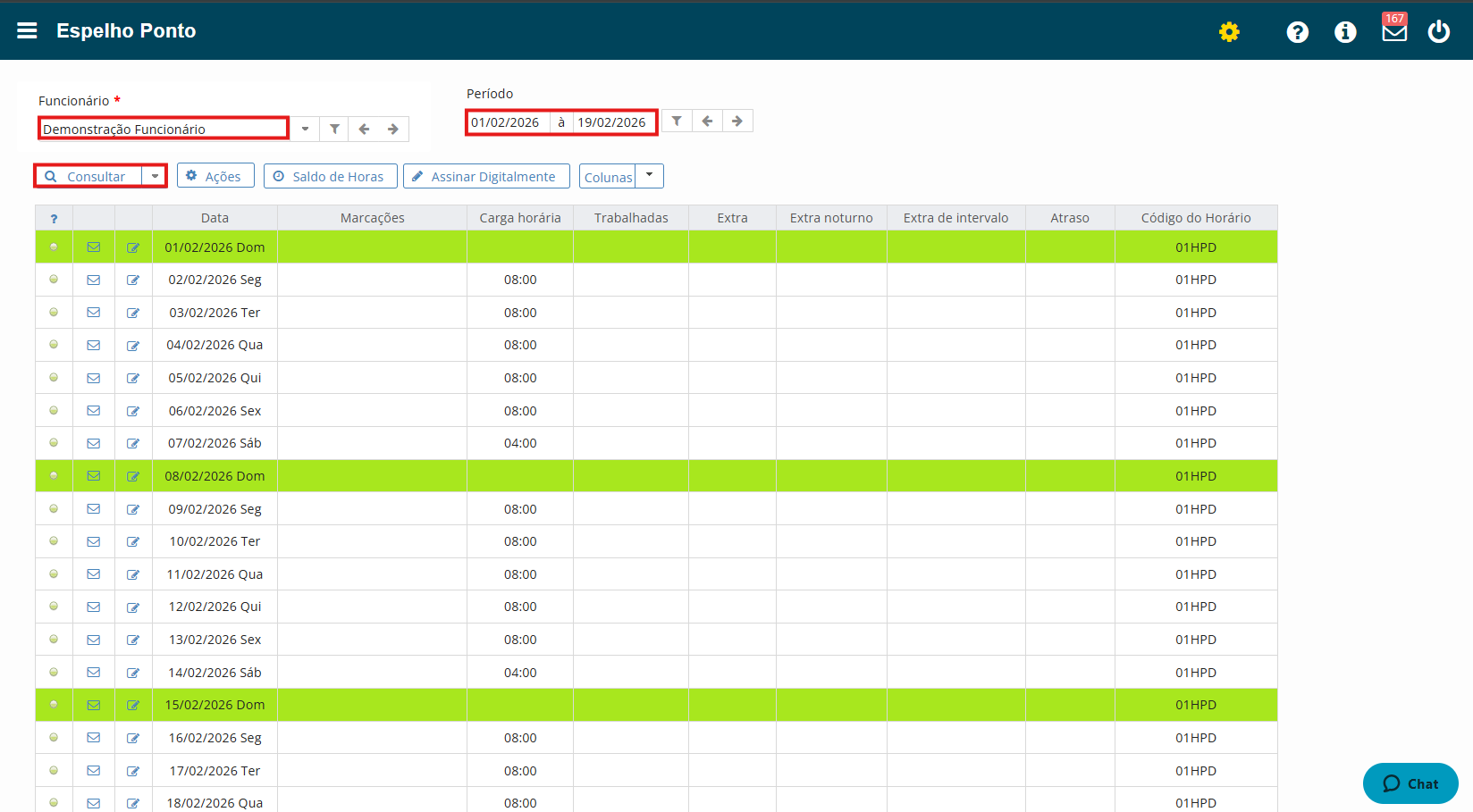Viewport: 1473px width, 812px height.
Task: Click the Funcionário name input field
Action: tap(164, 129)
